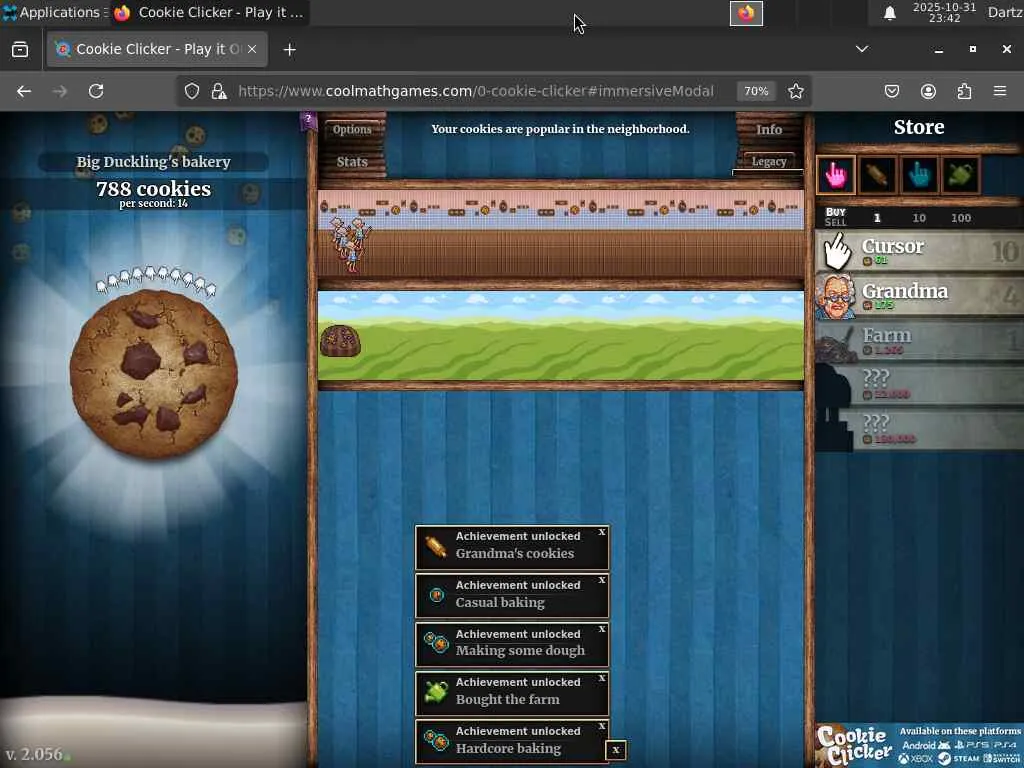Click the Bought the farm watering can icon
Screen dimensions: 1024x768
[x=436, y=692]
